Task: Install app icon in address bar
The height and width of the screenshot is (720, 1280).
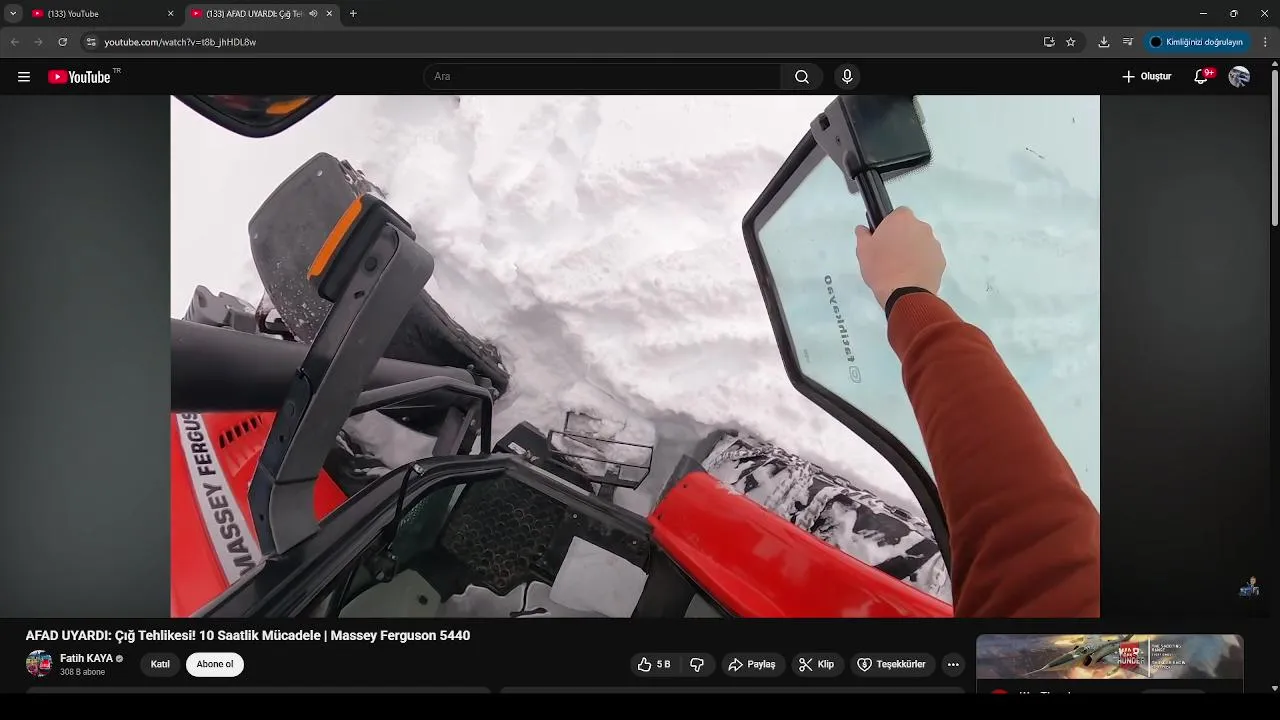Action: point(1049,42)
